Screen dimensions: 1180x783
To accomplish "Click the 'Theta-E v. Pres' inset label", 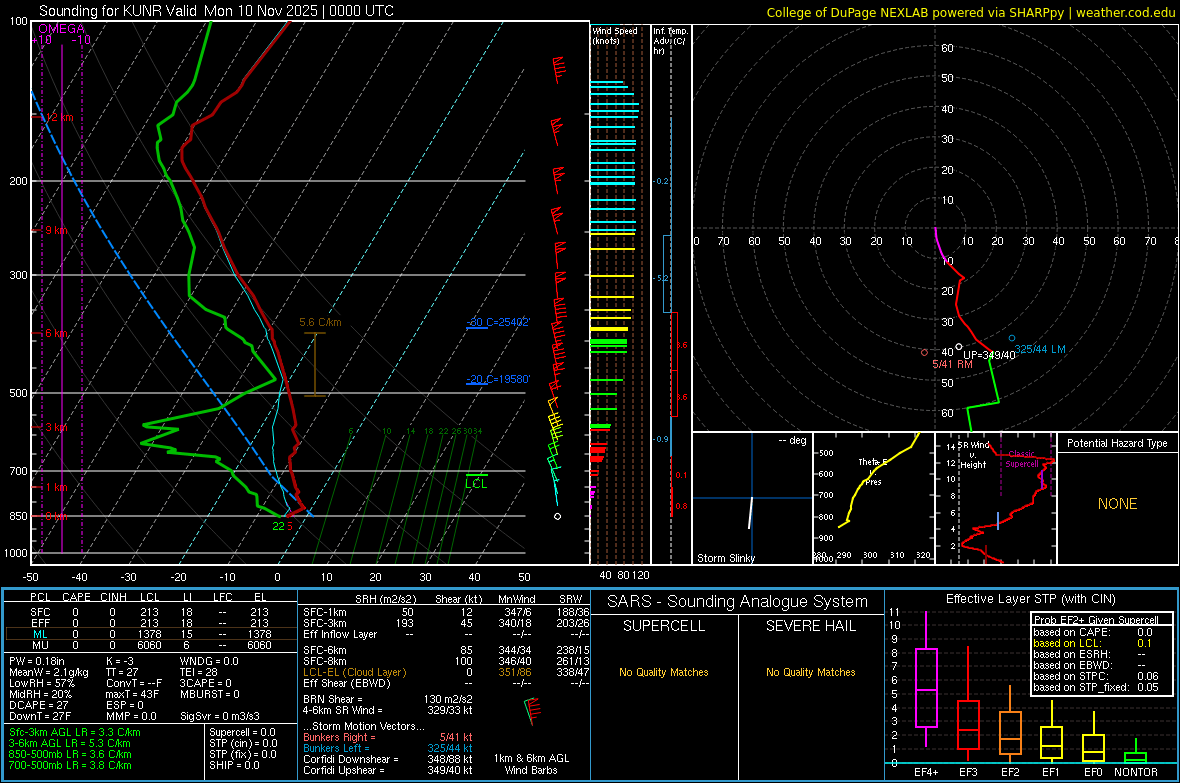I will click(873, 471).
